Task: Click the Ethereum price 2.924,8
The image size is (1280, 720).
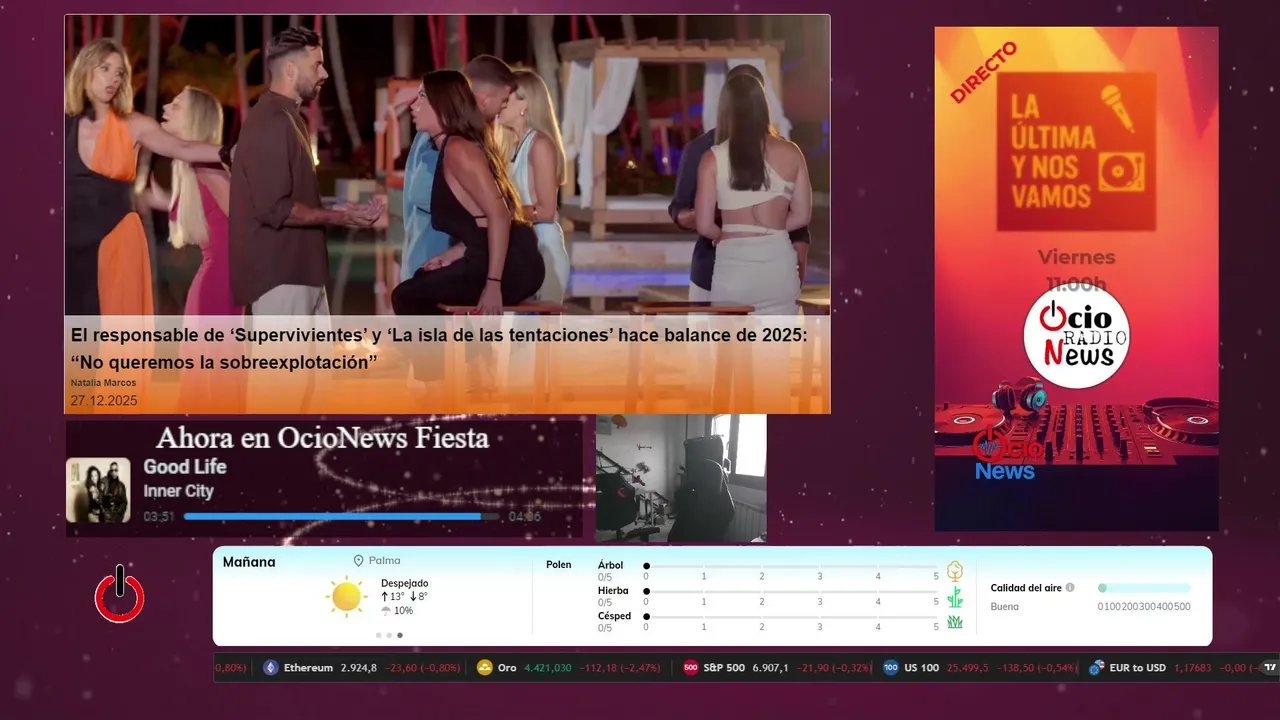Action: pos(359,668)
